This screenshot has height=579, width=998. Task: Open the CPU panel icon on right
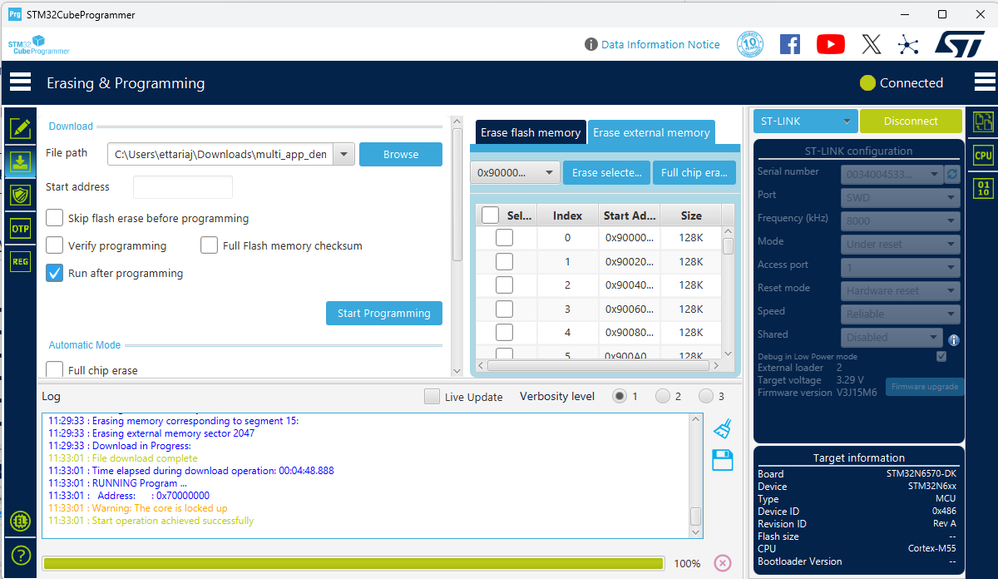pyautogui.click(x=983, y=155)
